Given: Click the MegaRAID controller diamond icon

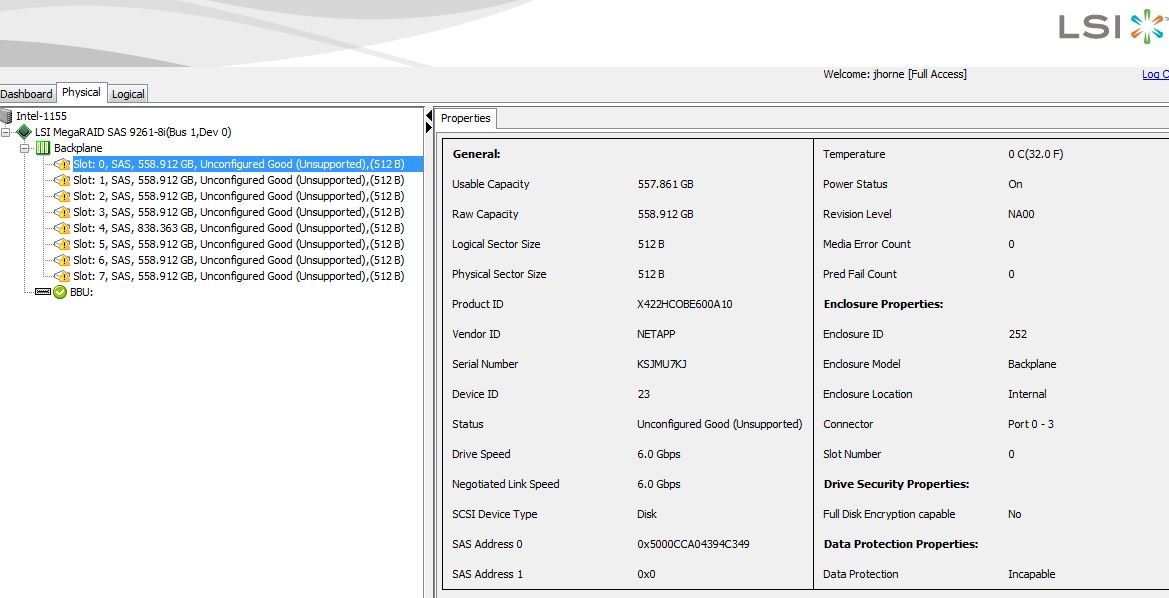Looking at the screenshot, I should tap(24, 132).
